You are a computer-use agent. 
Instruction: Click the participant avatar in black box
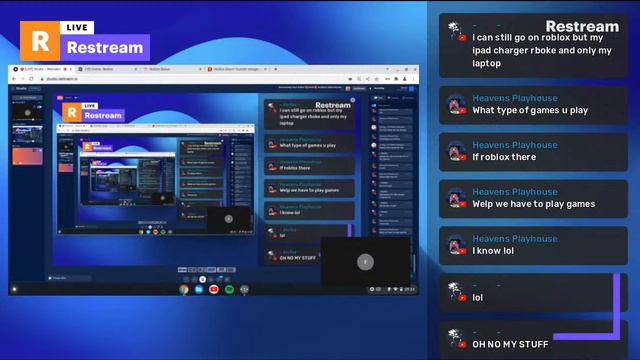click(x=365, y=262)
